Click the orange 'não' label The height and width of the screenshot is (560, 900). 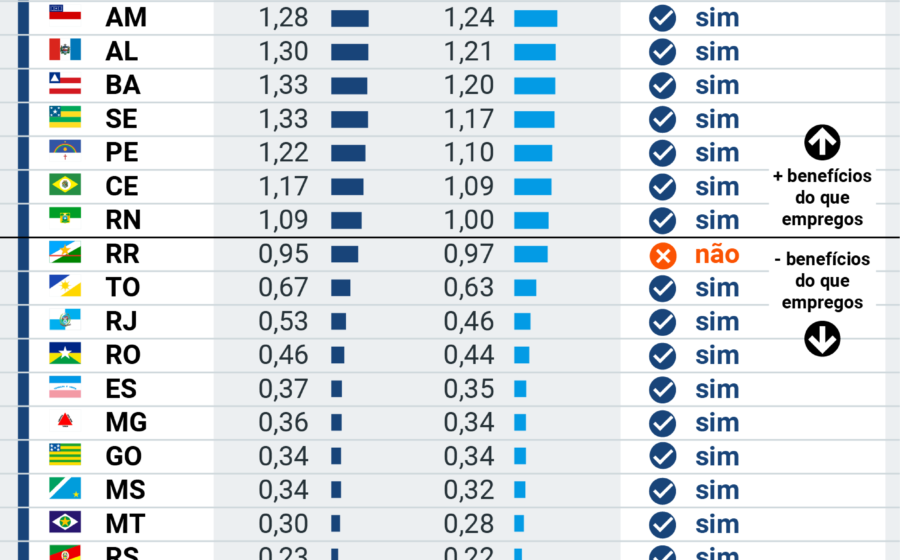(x=717, y=254)
